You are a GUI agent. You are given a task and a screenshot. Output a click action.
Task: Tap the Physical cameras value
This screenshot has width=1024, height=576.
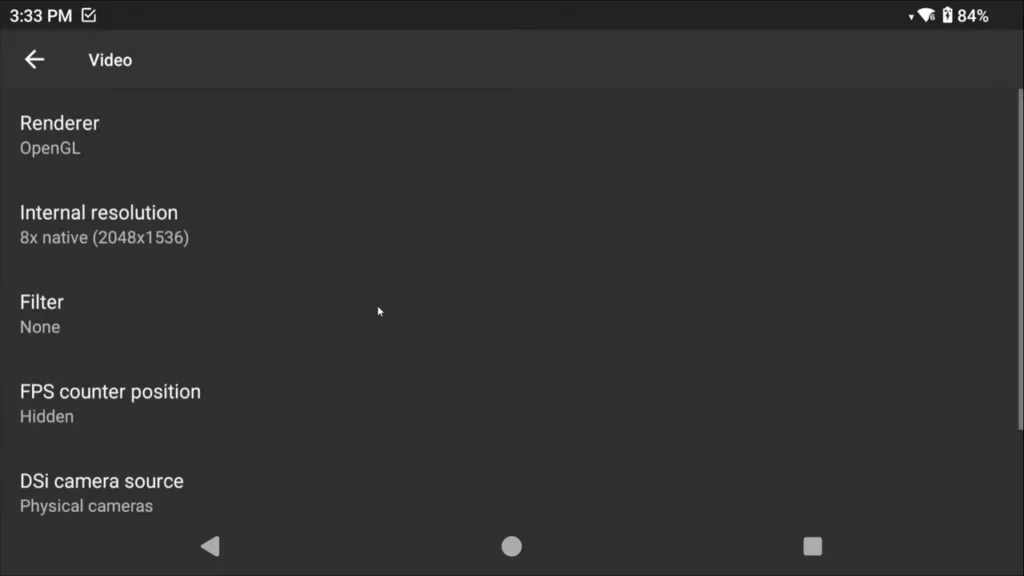[x=86, y=506]
